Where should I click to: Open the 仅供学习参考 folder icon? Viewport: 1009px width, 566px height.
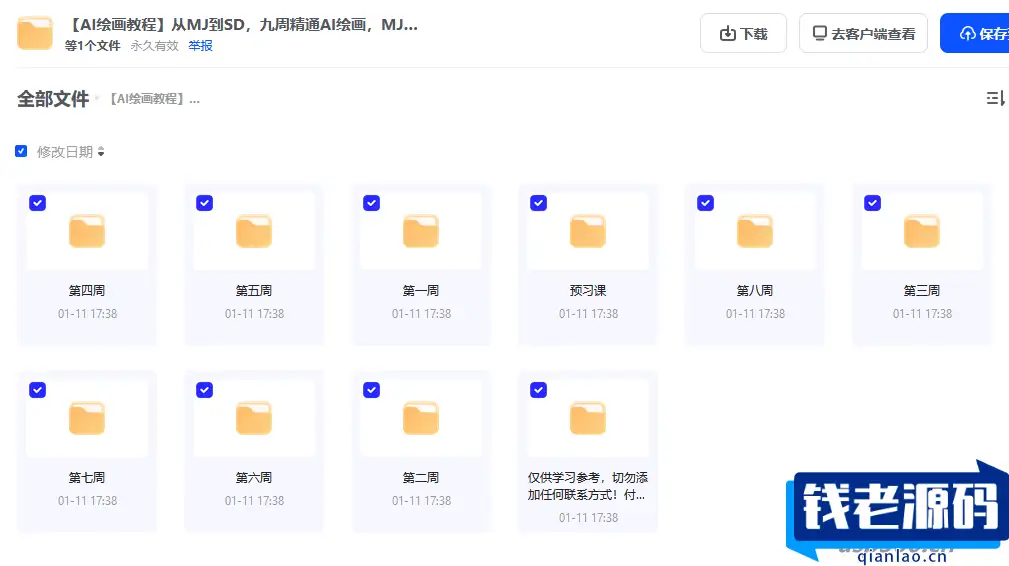[x=588, y=418]
